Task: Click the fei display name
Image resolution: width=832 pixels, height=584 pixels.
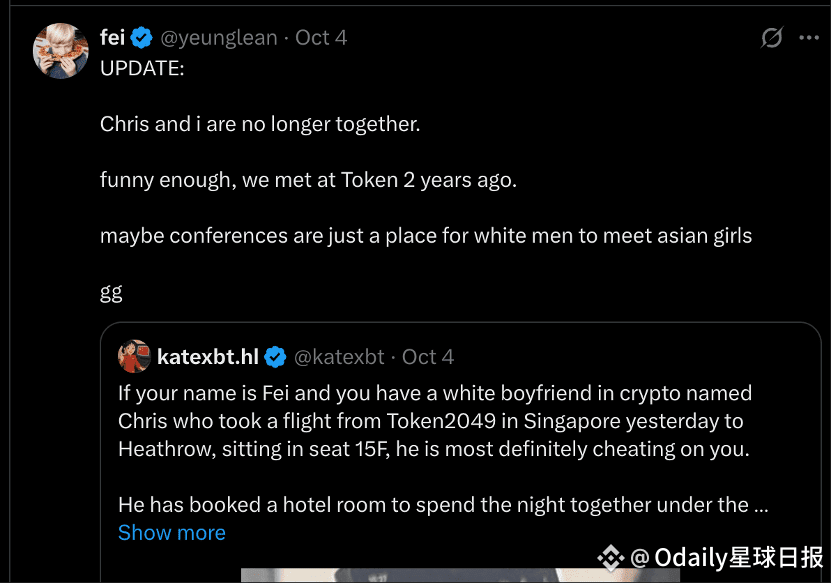Action: (112, 38)
